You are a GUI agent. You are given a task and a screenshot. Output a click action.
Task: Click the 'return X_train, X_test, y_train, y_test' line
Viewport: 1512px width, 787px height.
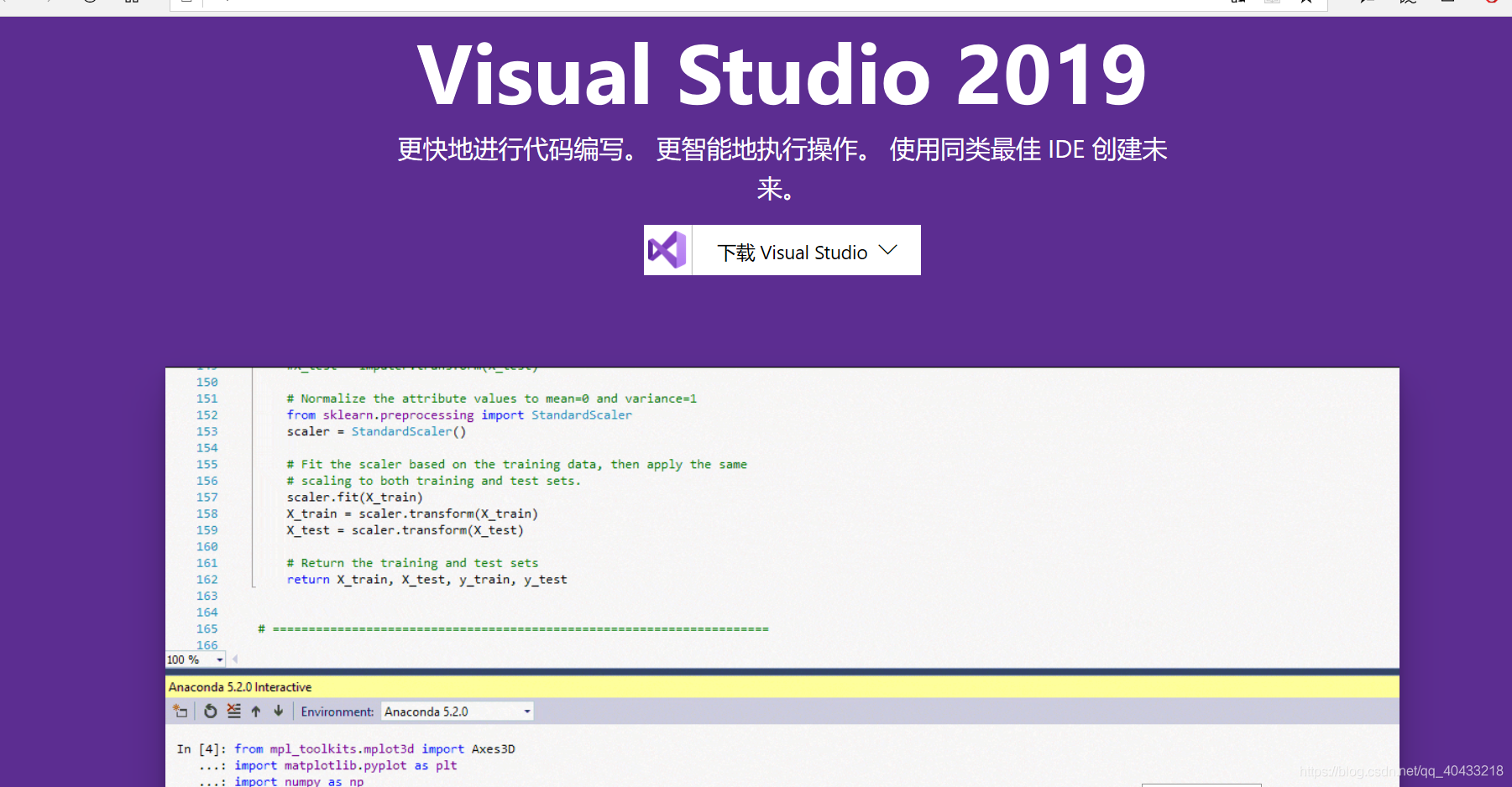(x=426, y=580)
